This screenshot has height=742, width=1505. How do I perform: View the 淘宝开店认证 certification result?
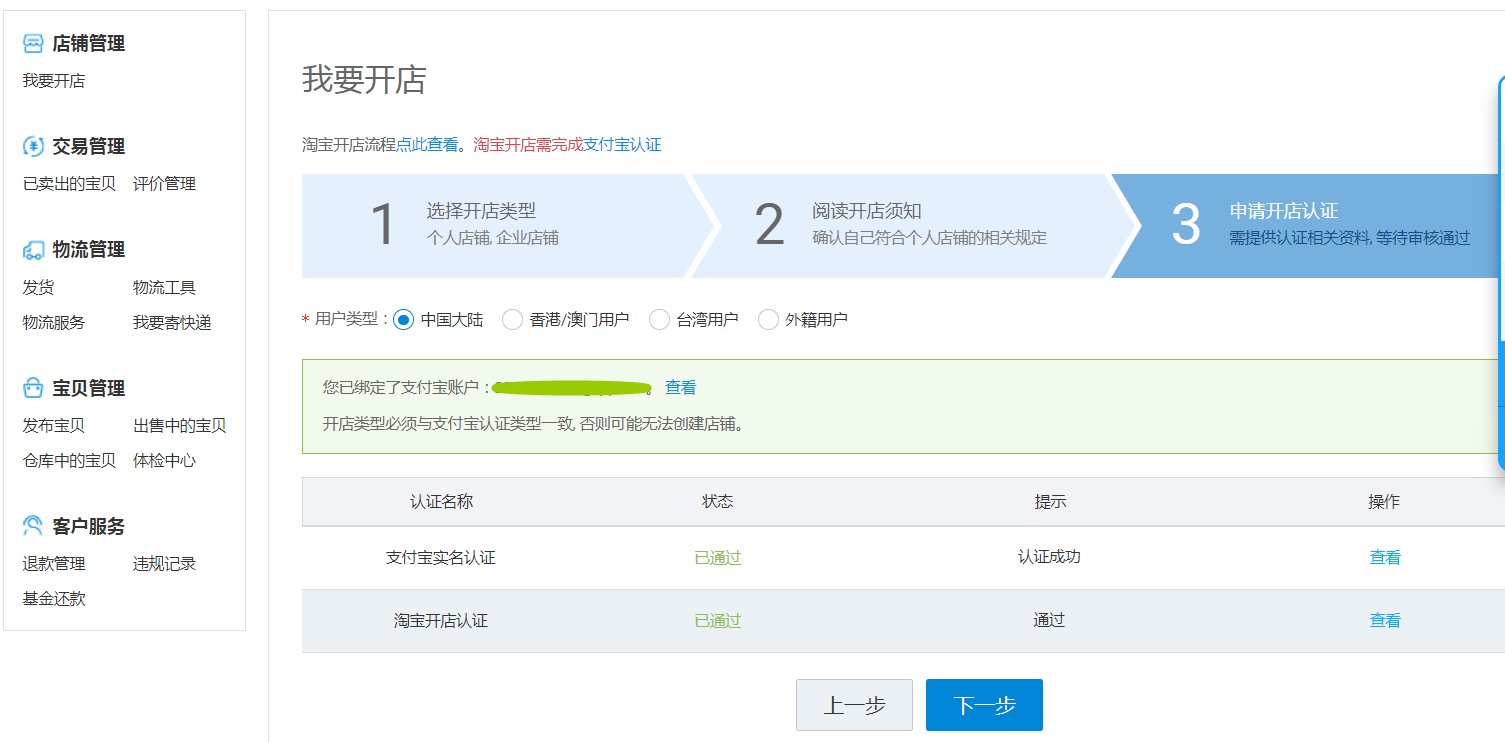pyautogui.click(x=1385, y=620)
